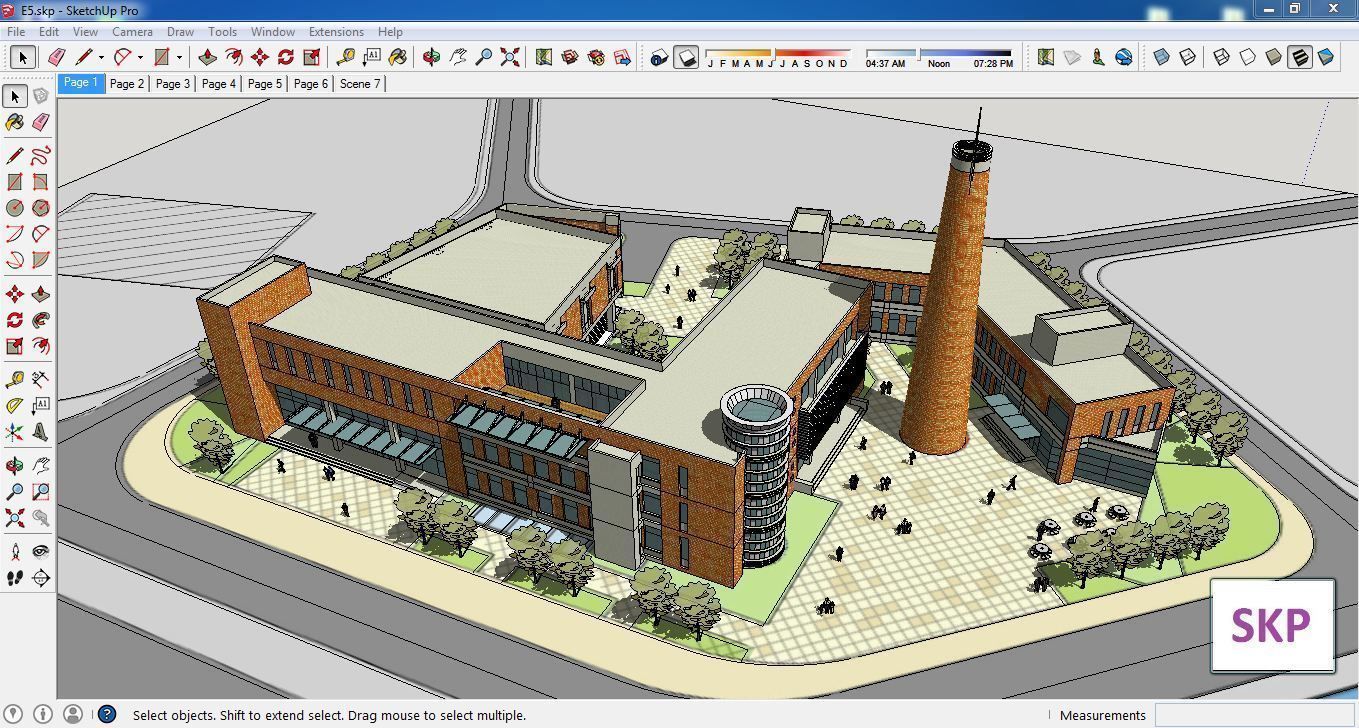Activate the Orbit tool in top toolbar
Viewport: 1359px width, 728px height.
coord(432,57)
